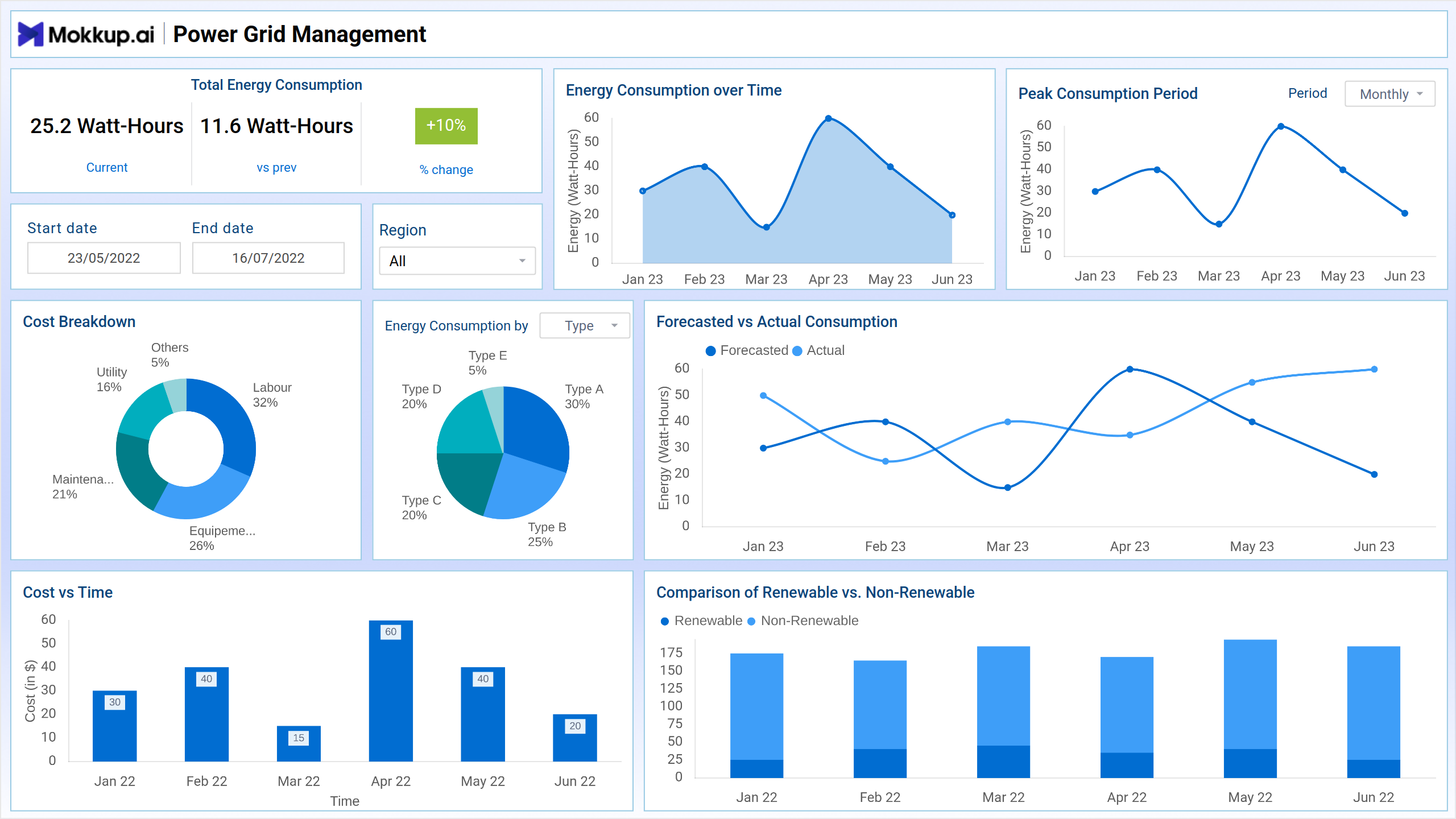Click the Apr 23 peak in Peak Consumption chart
1456x819 pixels.
point(1281,126)
